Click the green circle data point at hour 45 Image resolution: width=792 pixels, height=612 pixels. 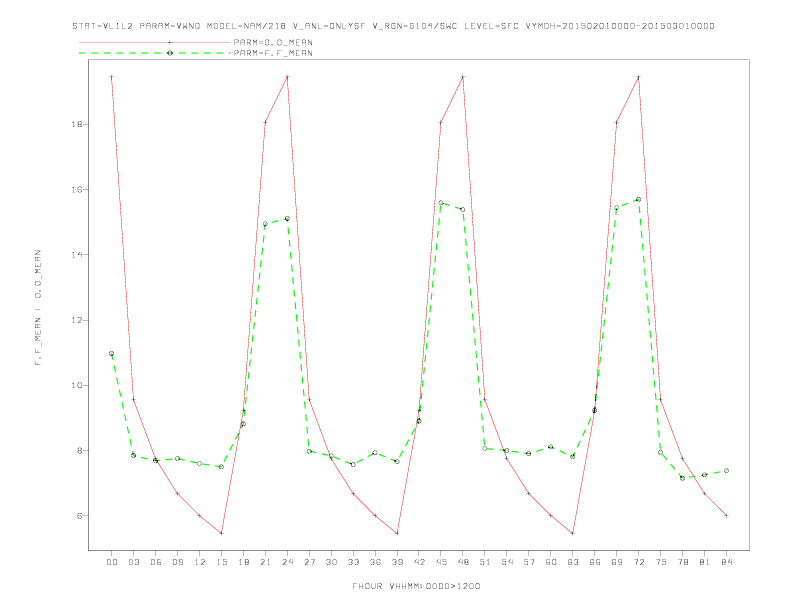coord(441,202)
